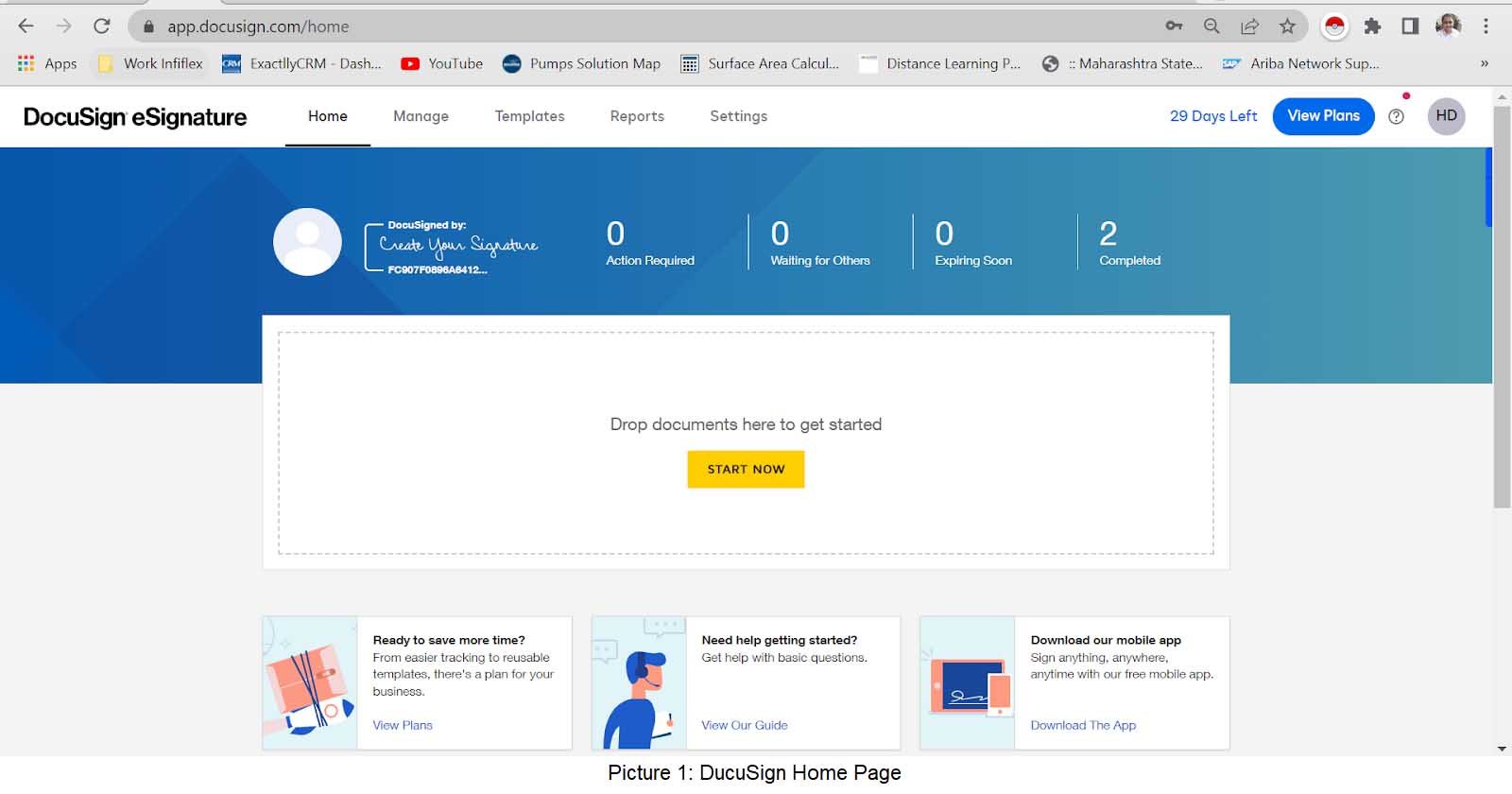Bookmark this page with the star icon
The image size is (1512, 794).
(1288, 26)
